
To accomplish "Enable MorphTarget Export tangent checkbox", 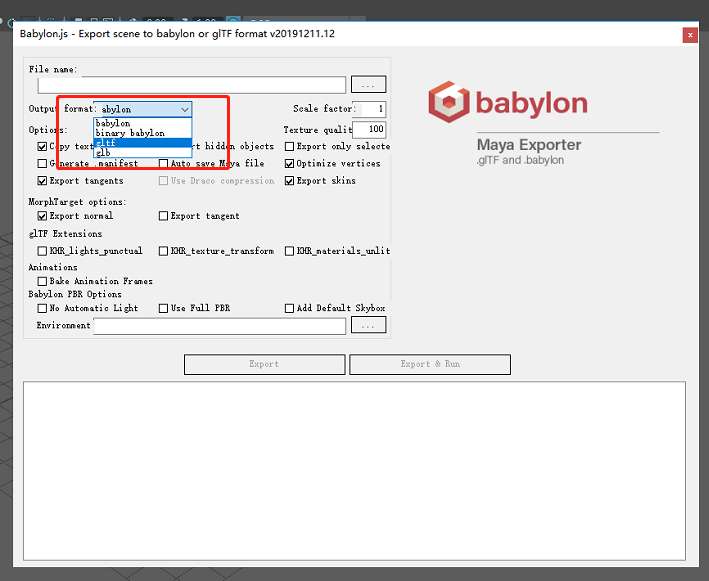I will [164, 216].
